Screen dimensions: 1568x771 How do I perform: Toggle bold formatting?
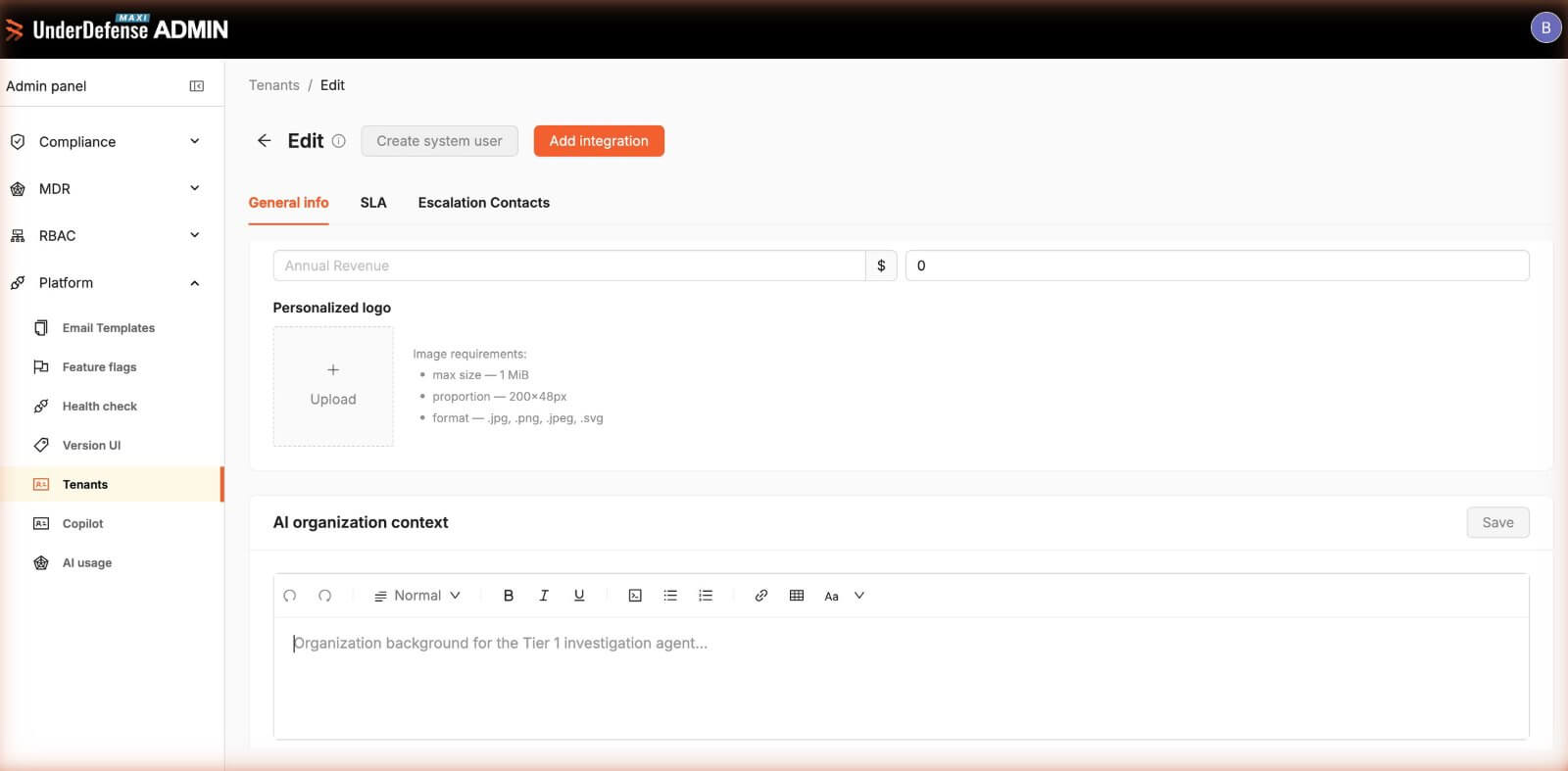coord(509,596)
